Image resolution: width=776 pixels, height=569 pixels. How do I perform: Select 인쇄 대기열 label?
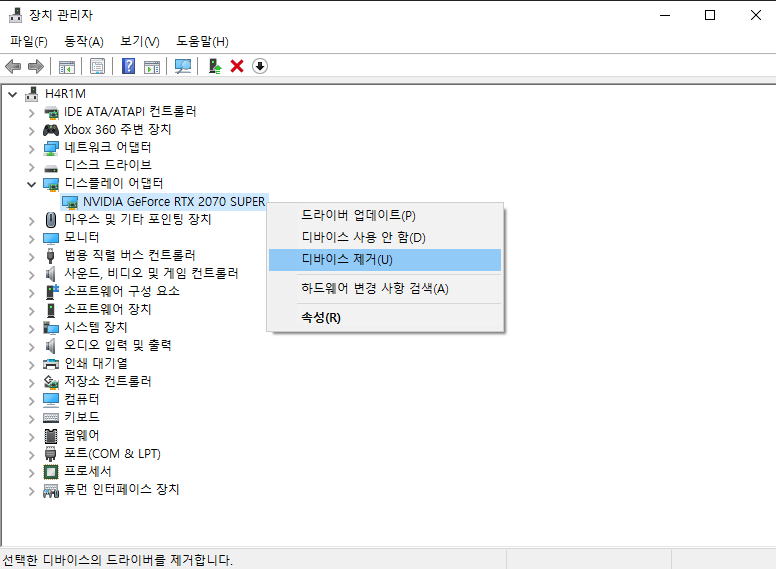pos(96,364)
